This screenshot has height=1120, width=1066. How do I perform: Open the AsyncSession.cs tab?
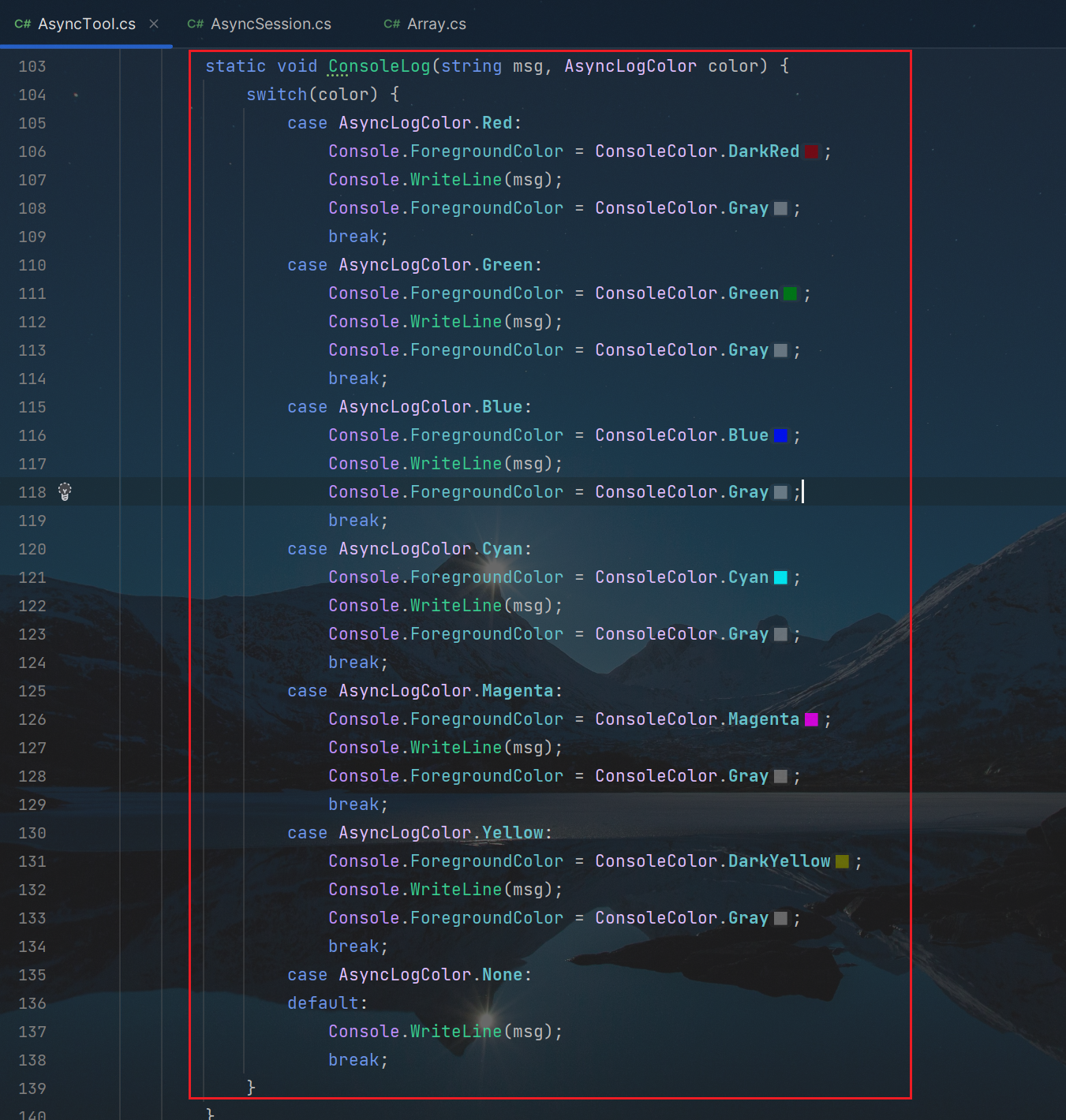(x=260, y=24)
